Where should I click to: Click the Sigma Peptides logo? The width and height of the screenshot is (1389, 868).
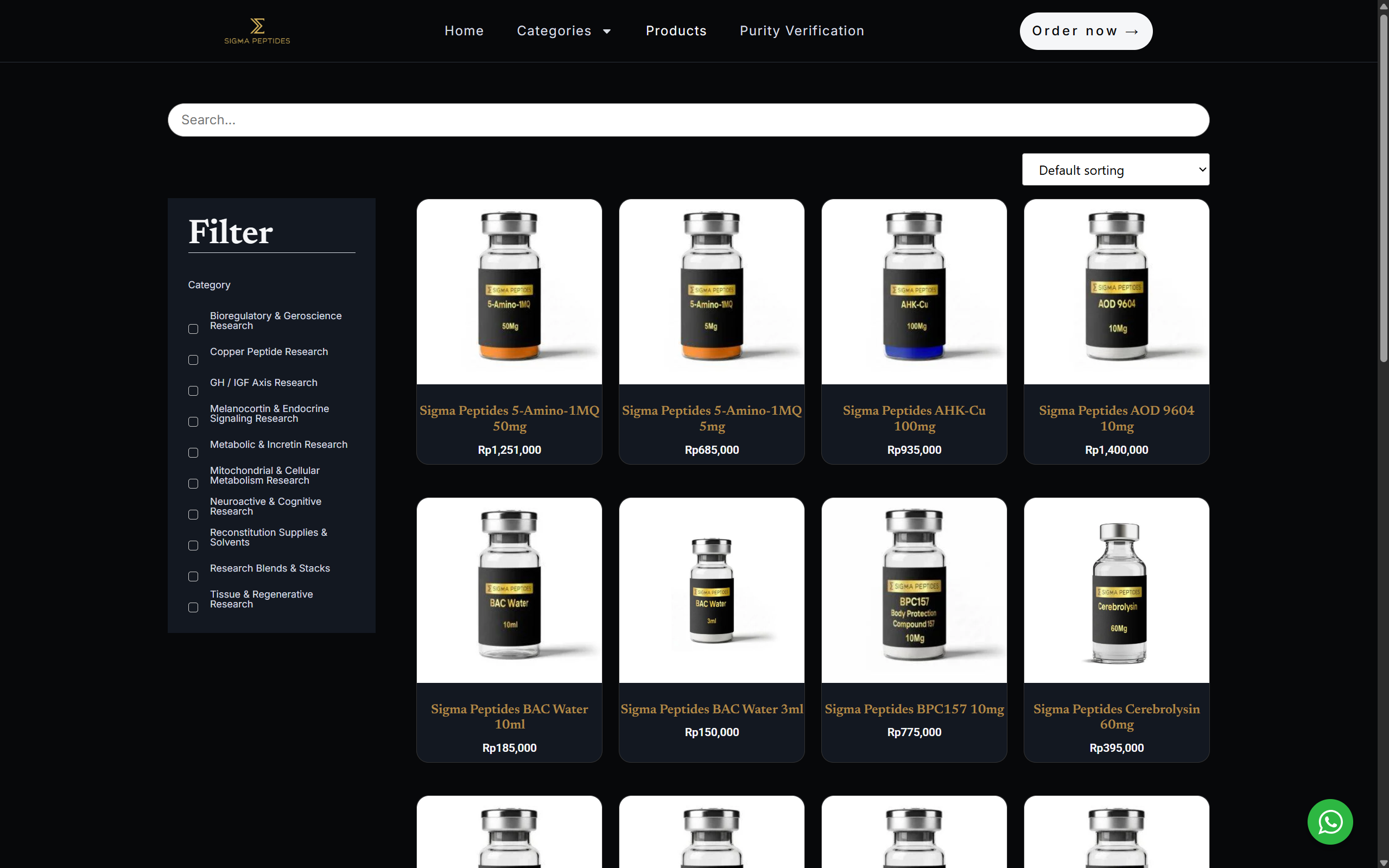click(x=257, y=31)
